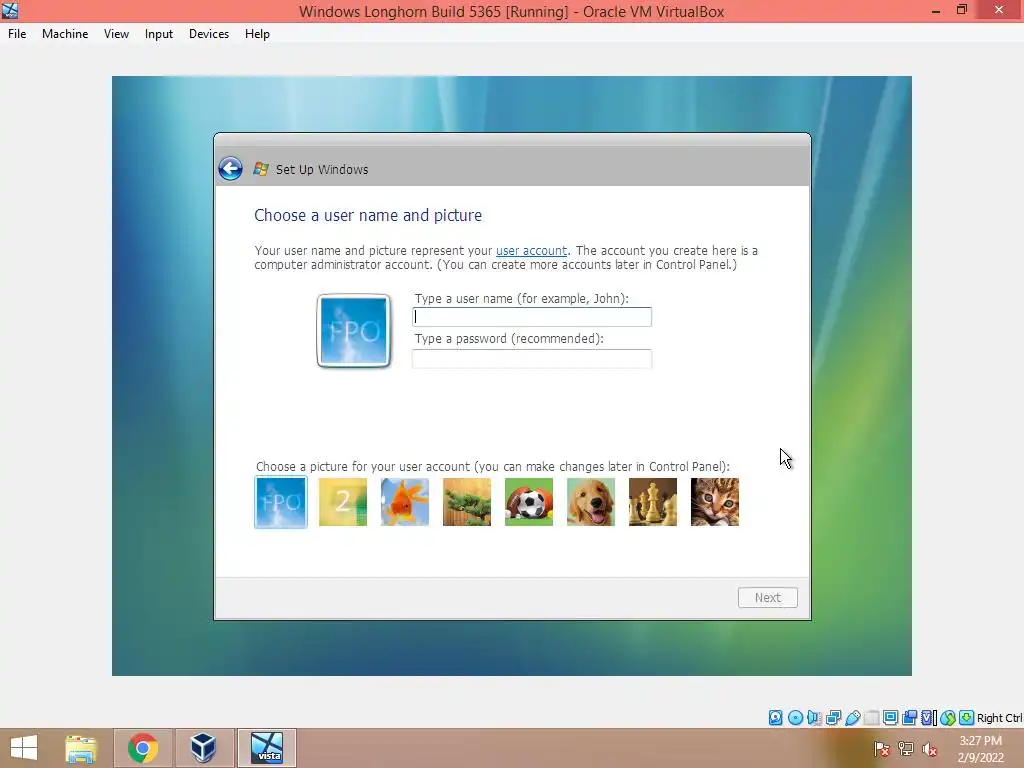Focus the password text field
The width and height of the screenshot is (1024, 768).
pyautogui.click(x=532, y=359)
